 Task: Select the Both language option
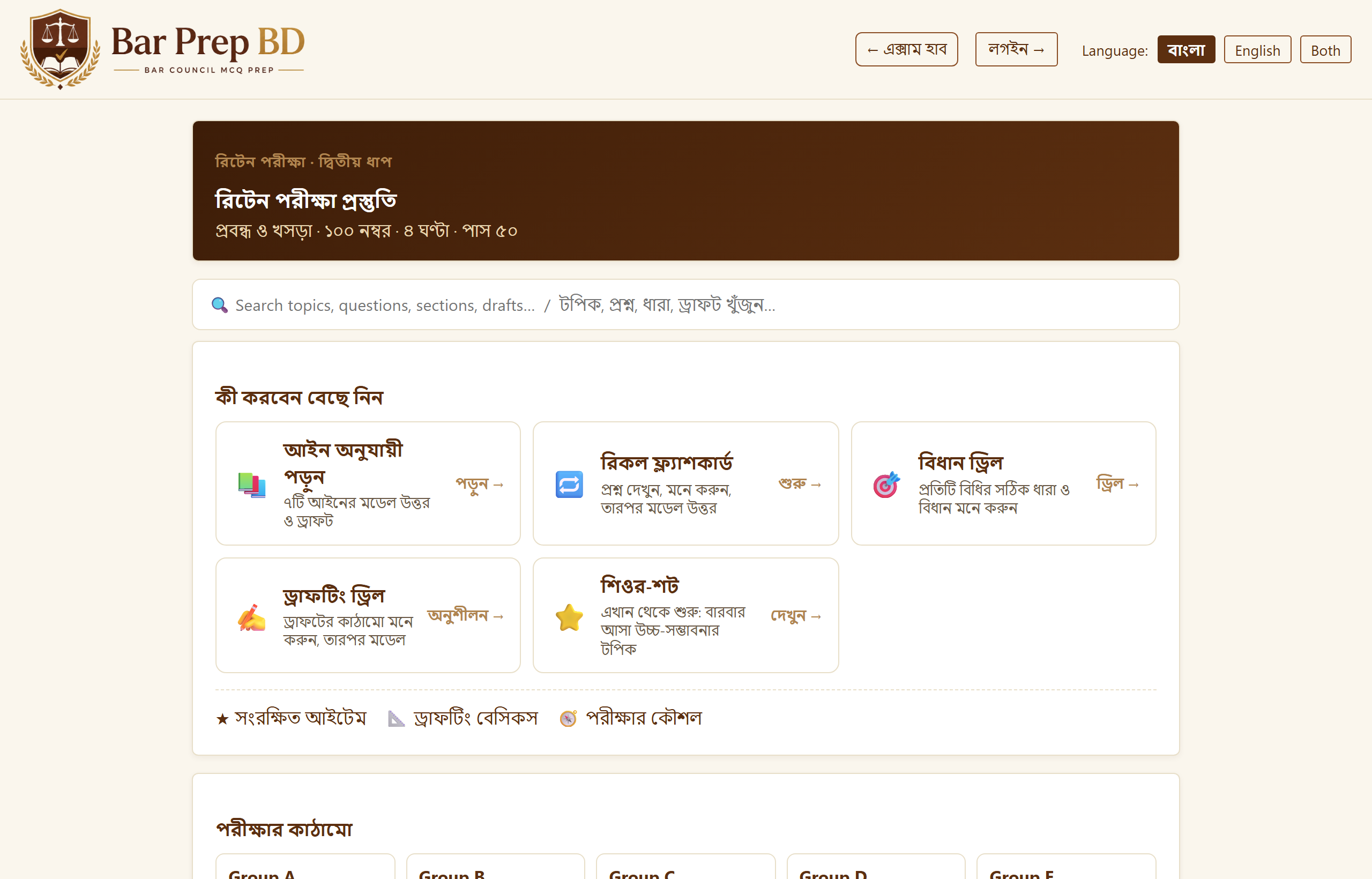[1325, 50]
